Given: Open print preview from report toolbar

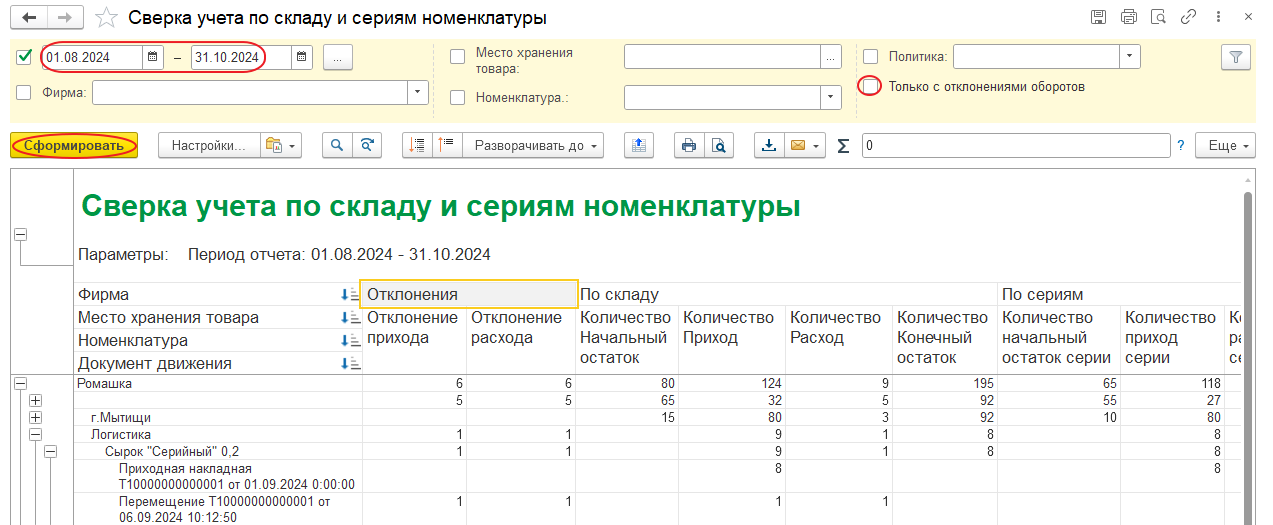Looking at the screenshot, I should (718, 146).
